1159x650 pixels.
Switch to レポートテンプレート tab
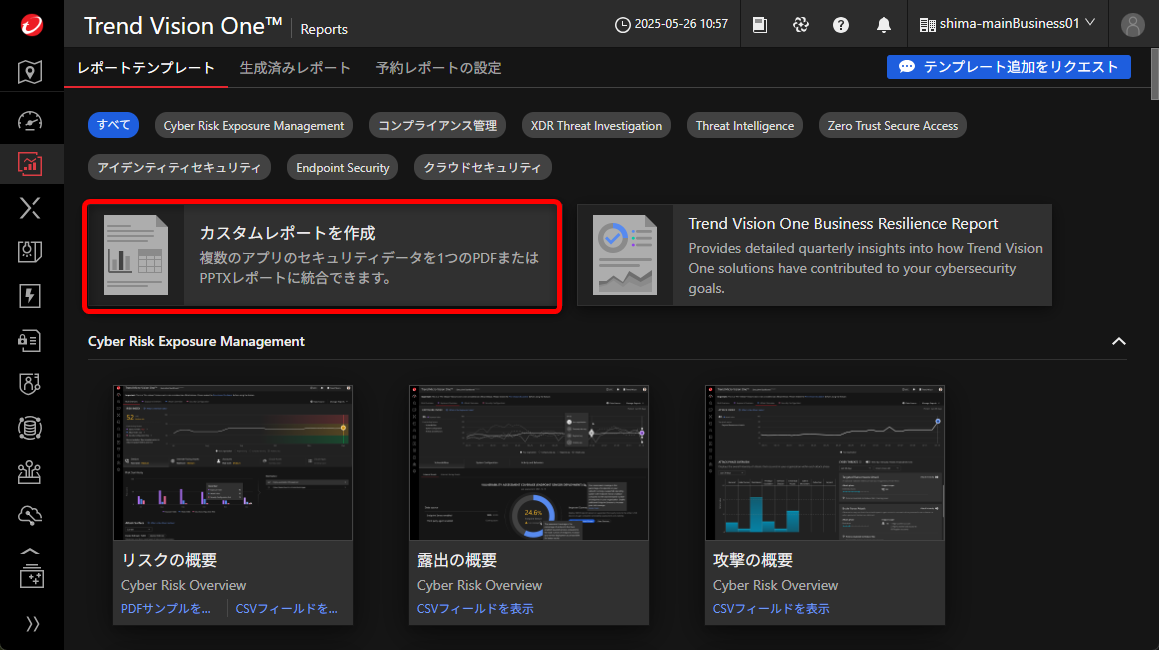tap(146, 68)
